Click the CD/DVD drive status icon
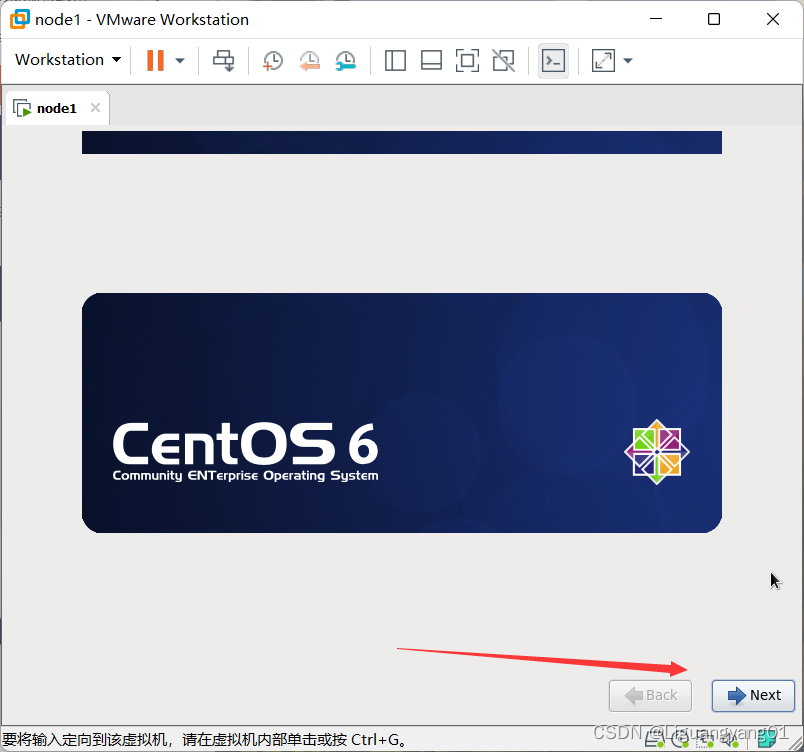 (x=680, y=739)
